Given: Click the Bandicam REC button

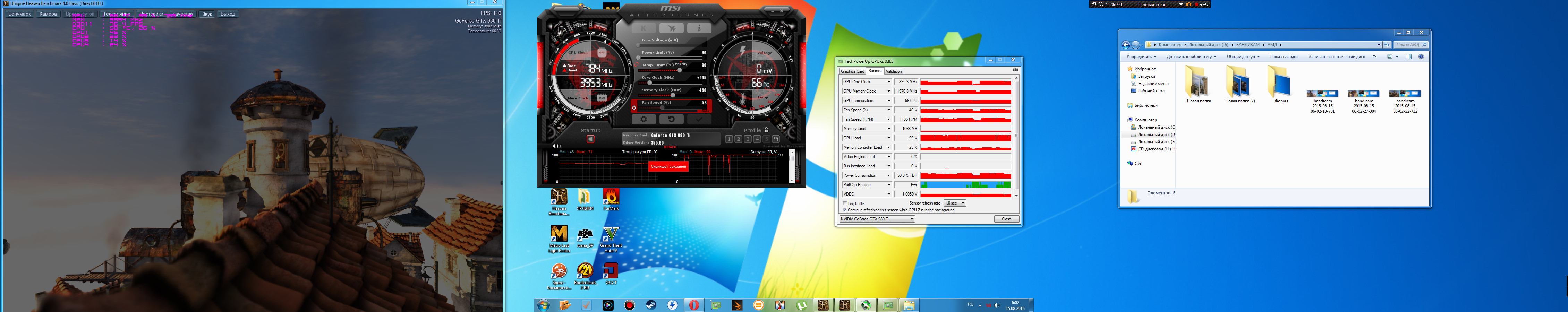Looking at the screenshot, I should 1202,4.
